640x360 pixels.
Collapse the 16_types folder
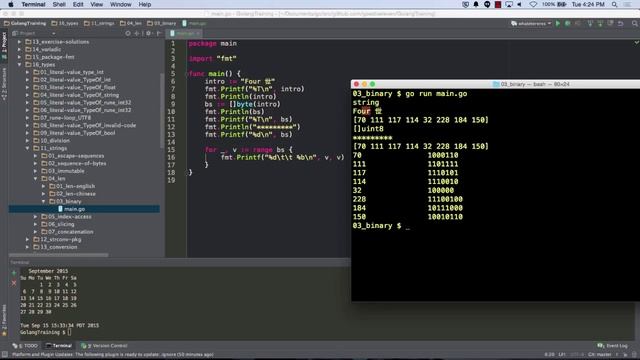(19, 64)
